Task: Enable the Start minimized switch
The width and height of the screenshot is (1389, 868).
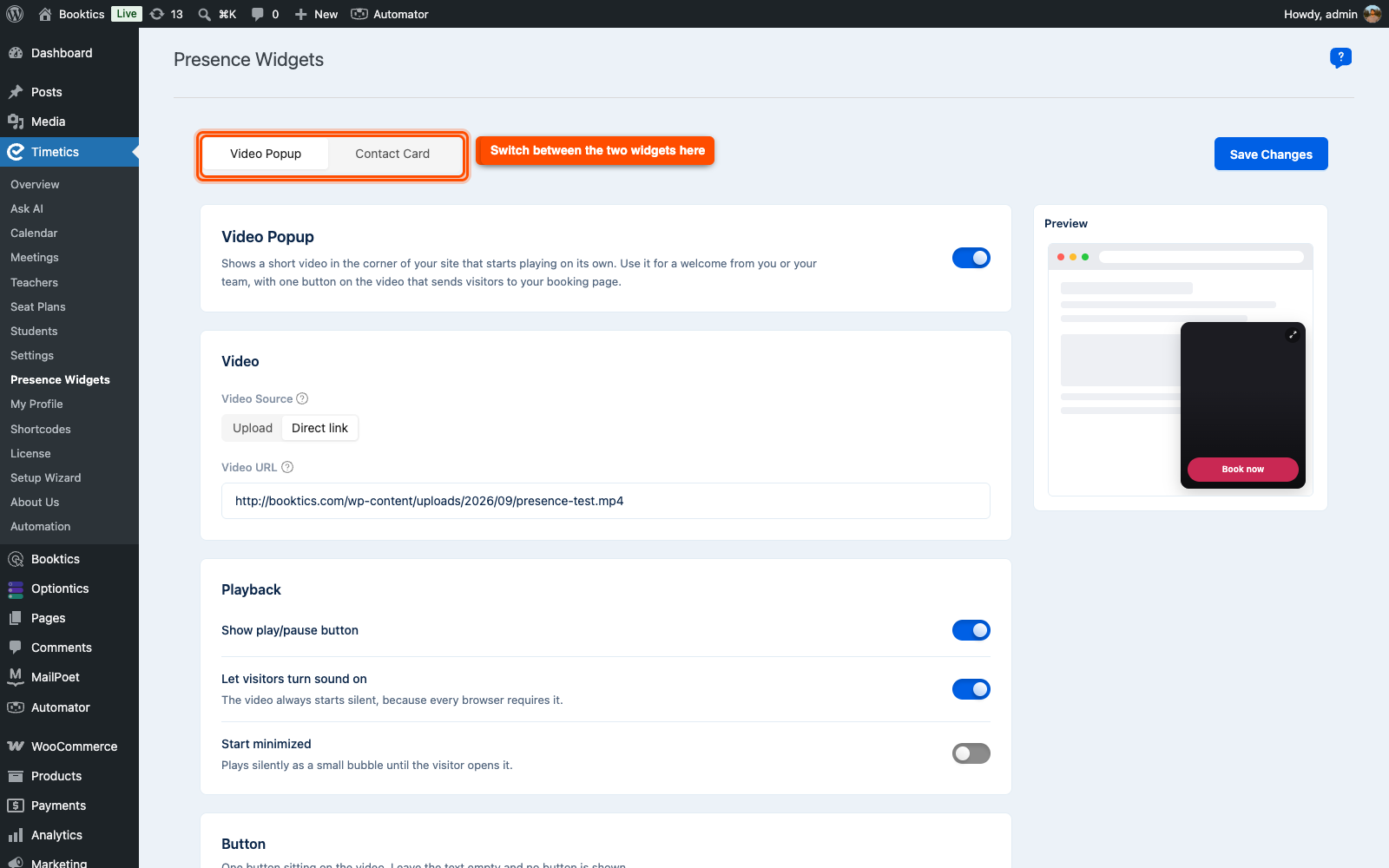Action: tap(971, 753)
